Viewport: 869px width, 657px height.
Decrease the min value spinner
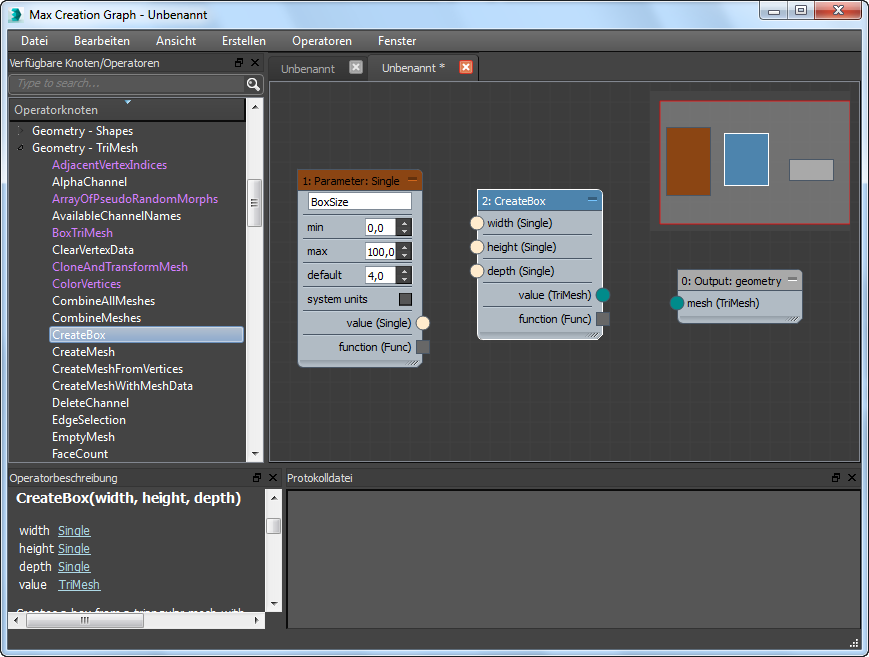tap(405, 231)
